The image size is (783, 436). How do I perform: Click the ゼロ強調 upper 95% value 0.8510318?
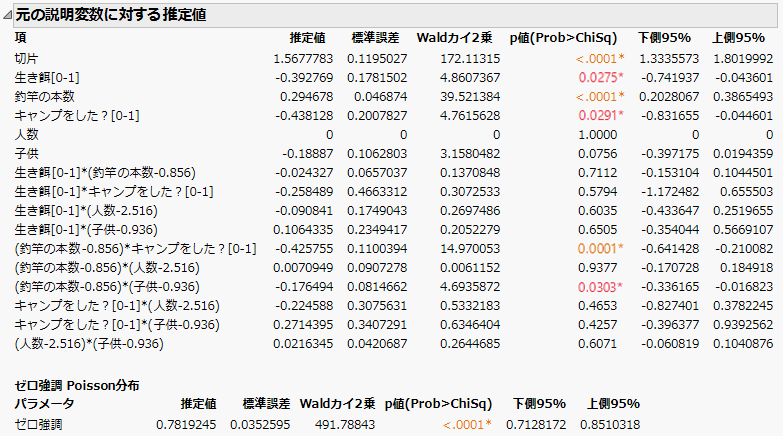(610, 425)
